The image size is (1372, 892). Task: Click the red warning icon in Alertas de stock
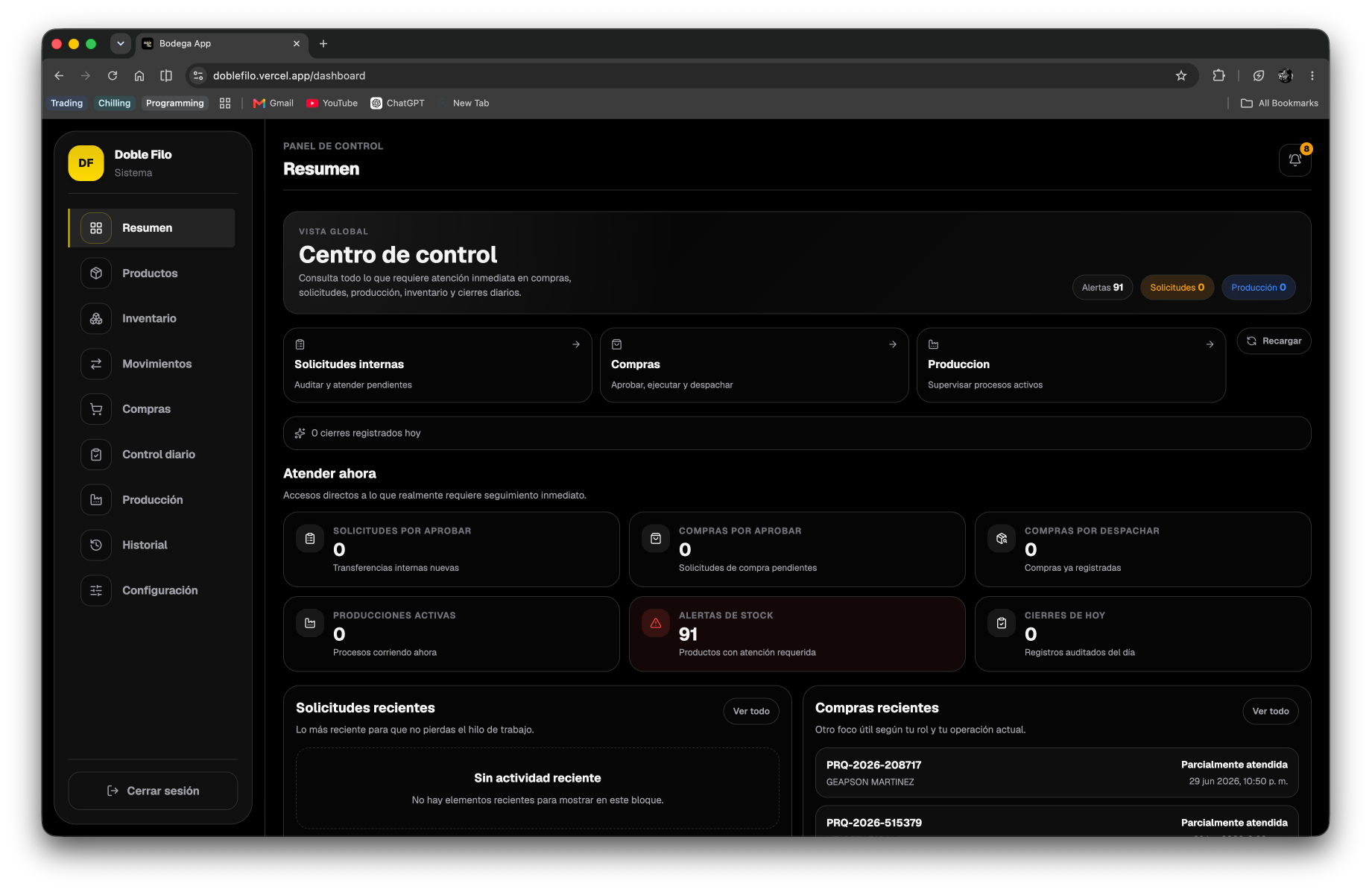[x=656, y=623]
